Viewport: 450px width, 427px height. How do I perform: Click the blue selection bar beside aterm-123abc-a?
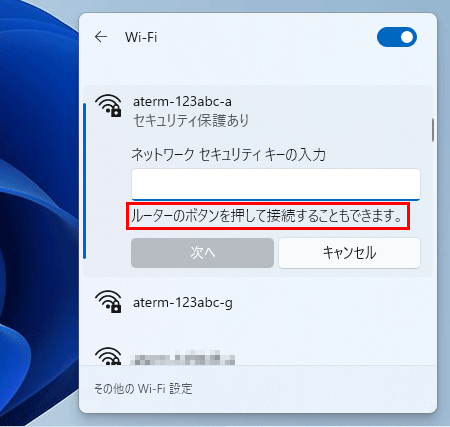coord(85,181)
